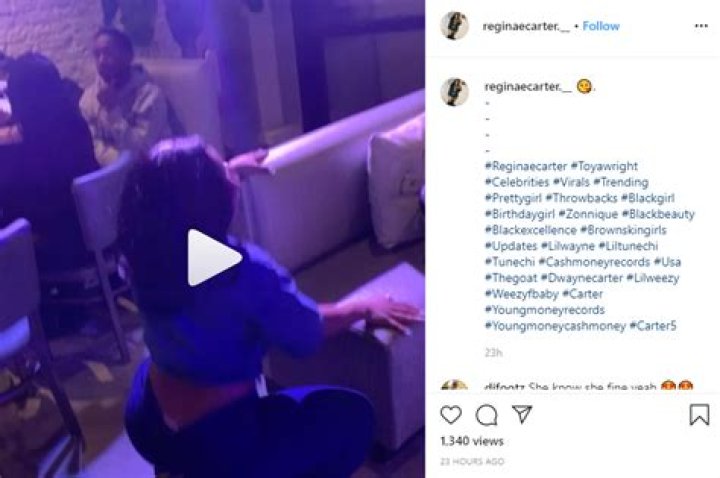Open the three-dot more options menu
This screenshot has height=478, width=720.
[x=701, y=26]
